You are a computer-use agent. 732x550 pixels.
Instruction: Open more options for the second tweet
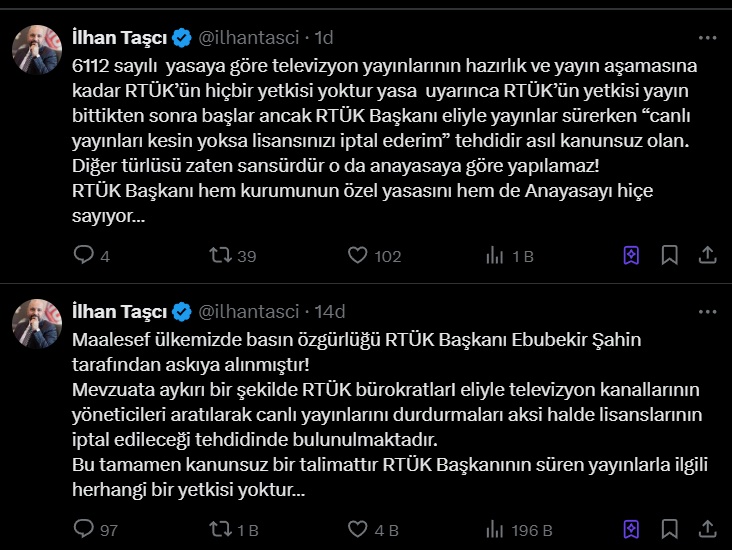point(707,311)
